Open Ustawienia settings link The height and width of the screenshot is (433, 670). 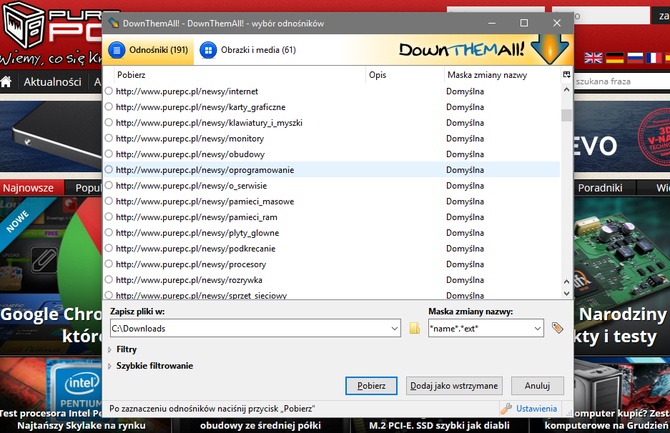click(x=536, y=409)
